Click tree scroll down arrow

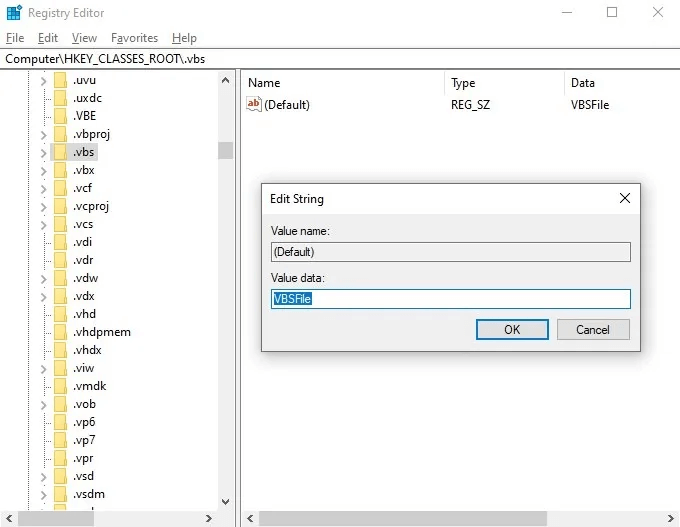[x=226, y=502]
